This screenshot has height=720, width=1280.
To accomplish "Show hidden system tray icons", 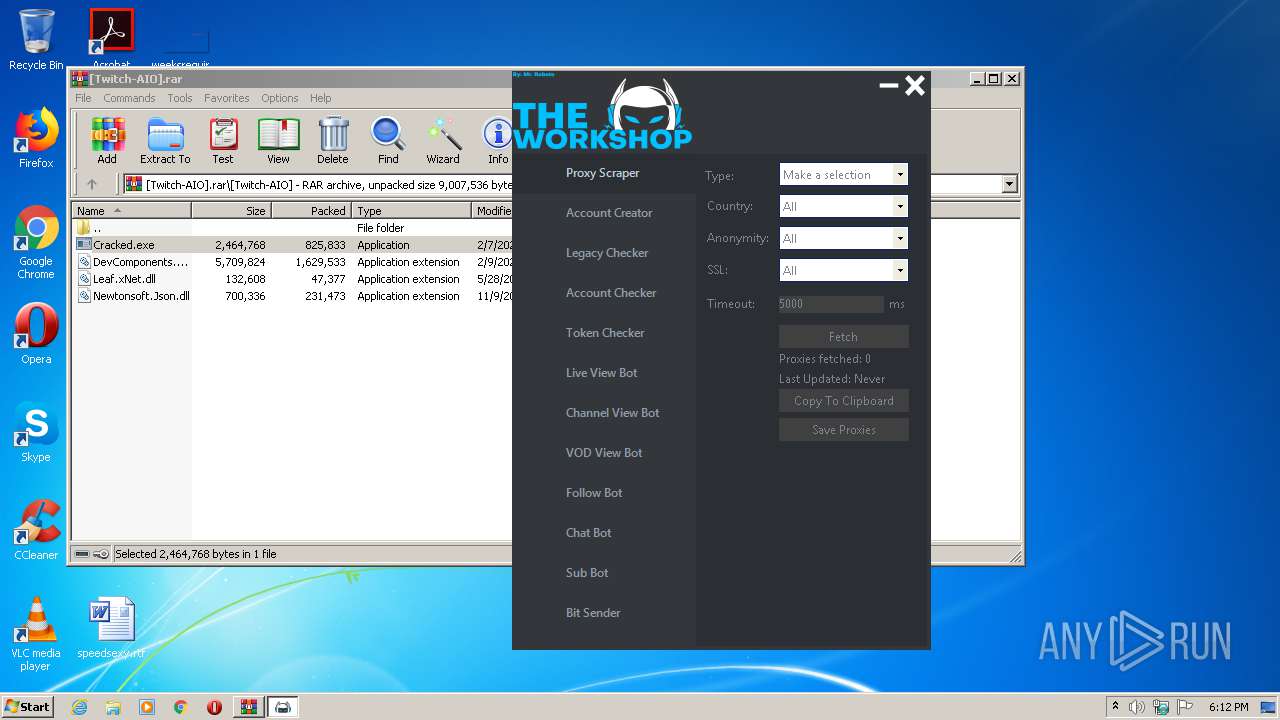I will 1115,707.
